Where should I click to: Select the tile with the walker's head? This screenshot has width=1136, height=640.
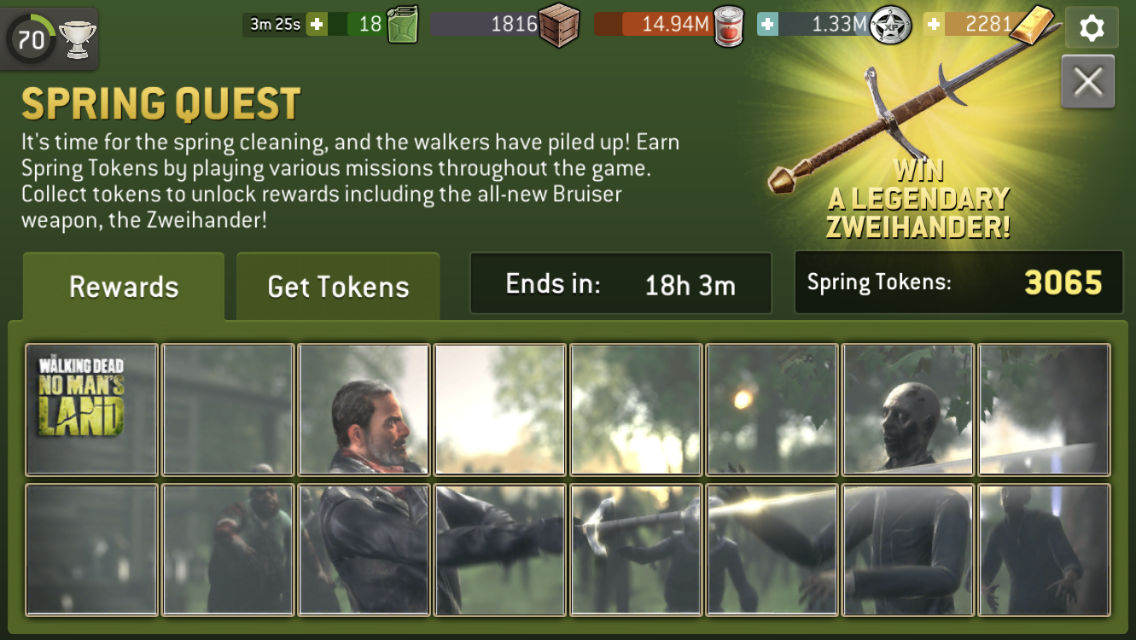pos(908,410)
